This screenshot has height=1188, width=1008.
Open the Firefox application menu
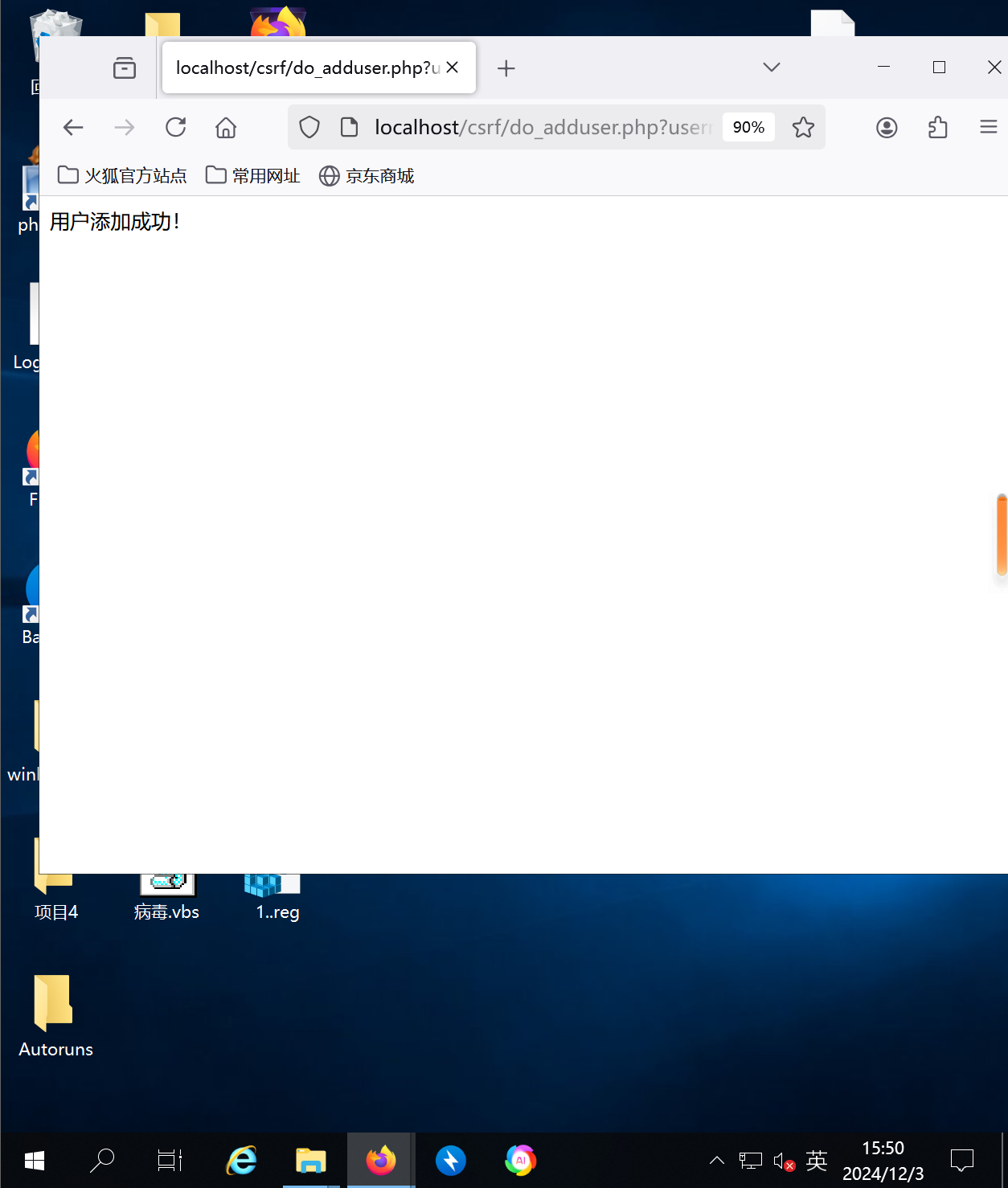click(989, 127)
